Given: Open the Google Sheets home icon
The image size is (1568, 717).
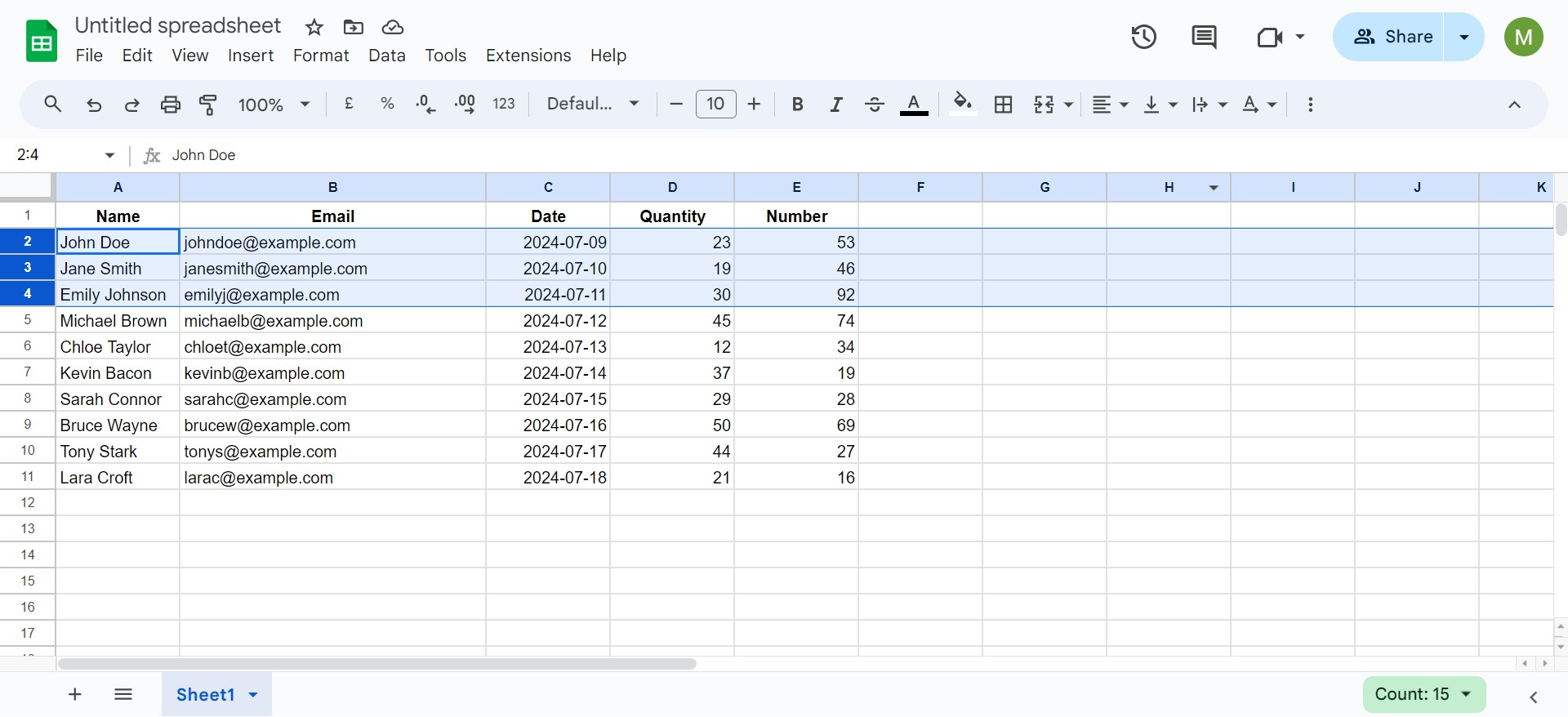Looking at the screenshot, I should 42,41.
